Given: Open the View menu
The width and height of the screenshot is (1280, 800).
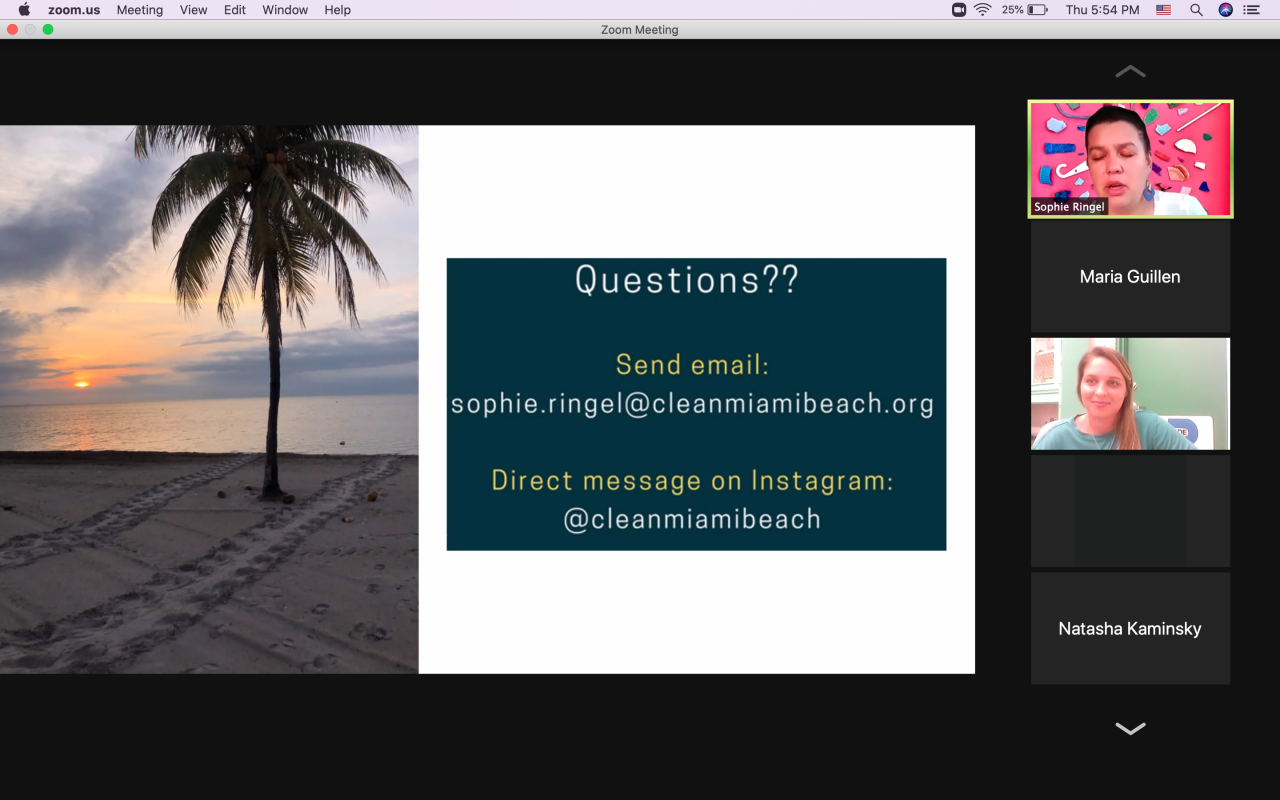Looking at the screenshot, I should (x=193, y=10).
